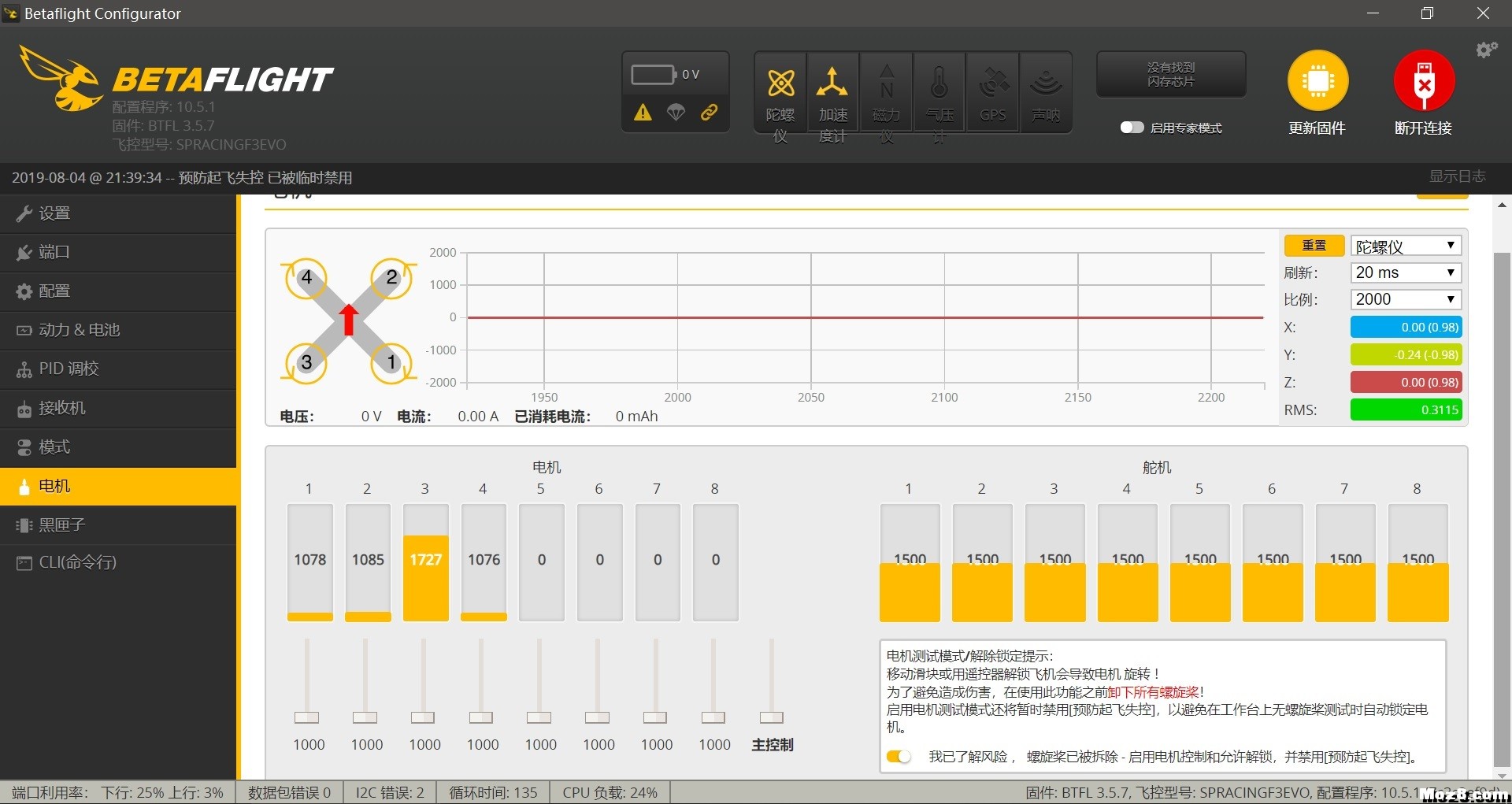Click the servo 8 bar showing 1500
Image resolution: width=1512 pixels, height=804 pixels.
click(x=1417, y=563)
